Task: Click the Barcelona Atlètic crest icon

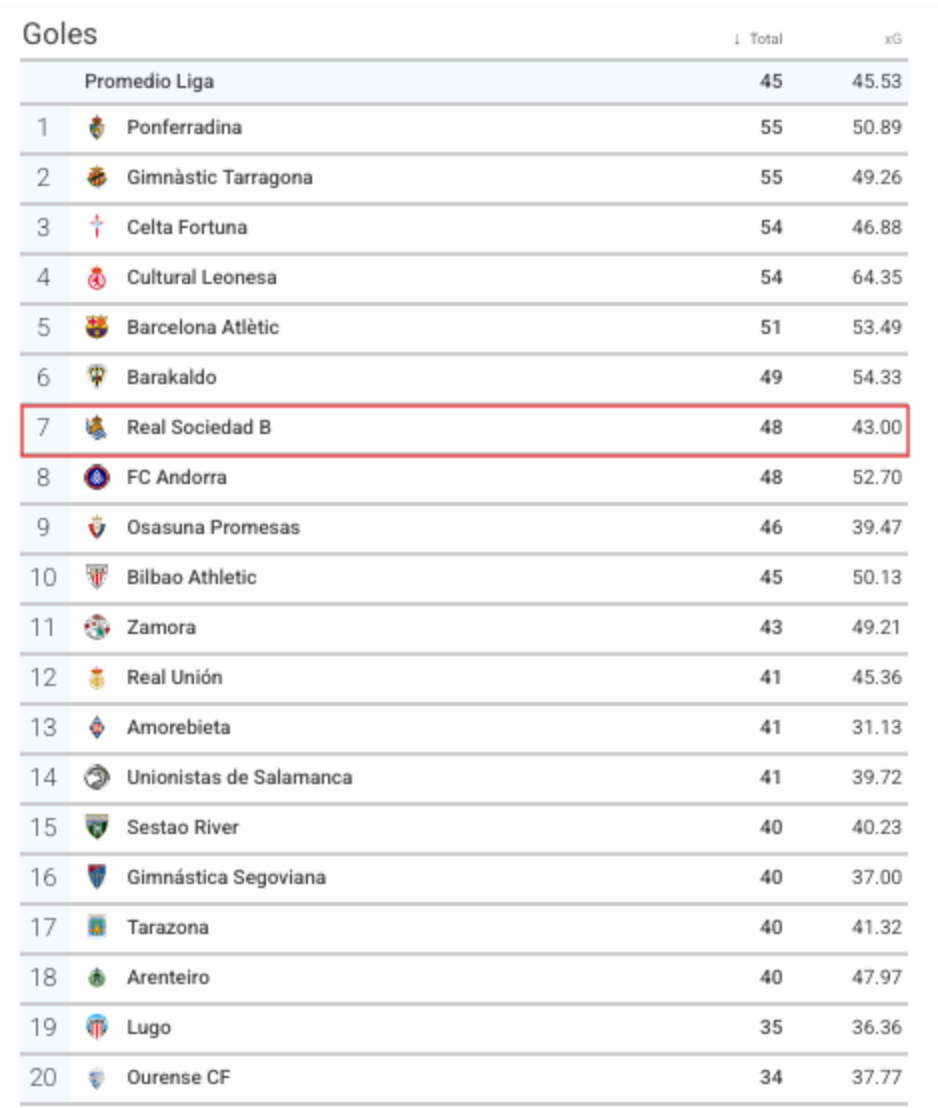Action: click(97, 327)
